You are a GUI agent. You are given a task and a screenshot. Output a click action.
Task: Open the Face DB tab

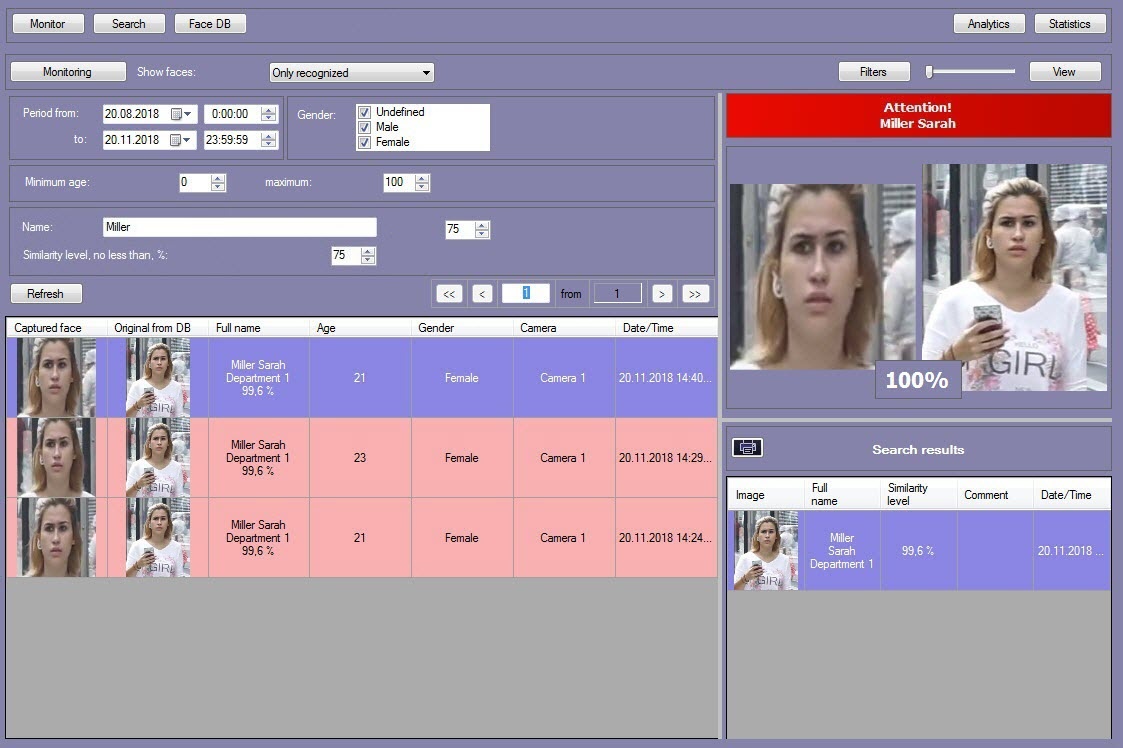pyautogui.click(x=210, y=24)
